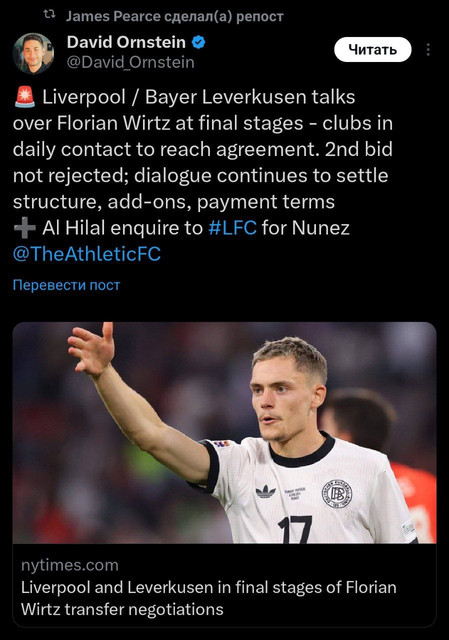Open the @TheAthleticFC mention
This screenshot has width=449, height=640.
87,253
